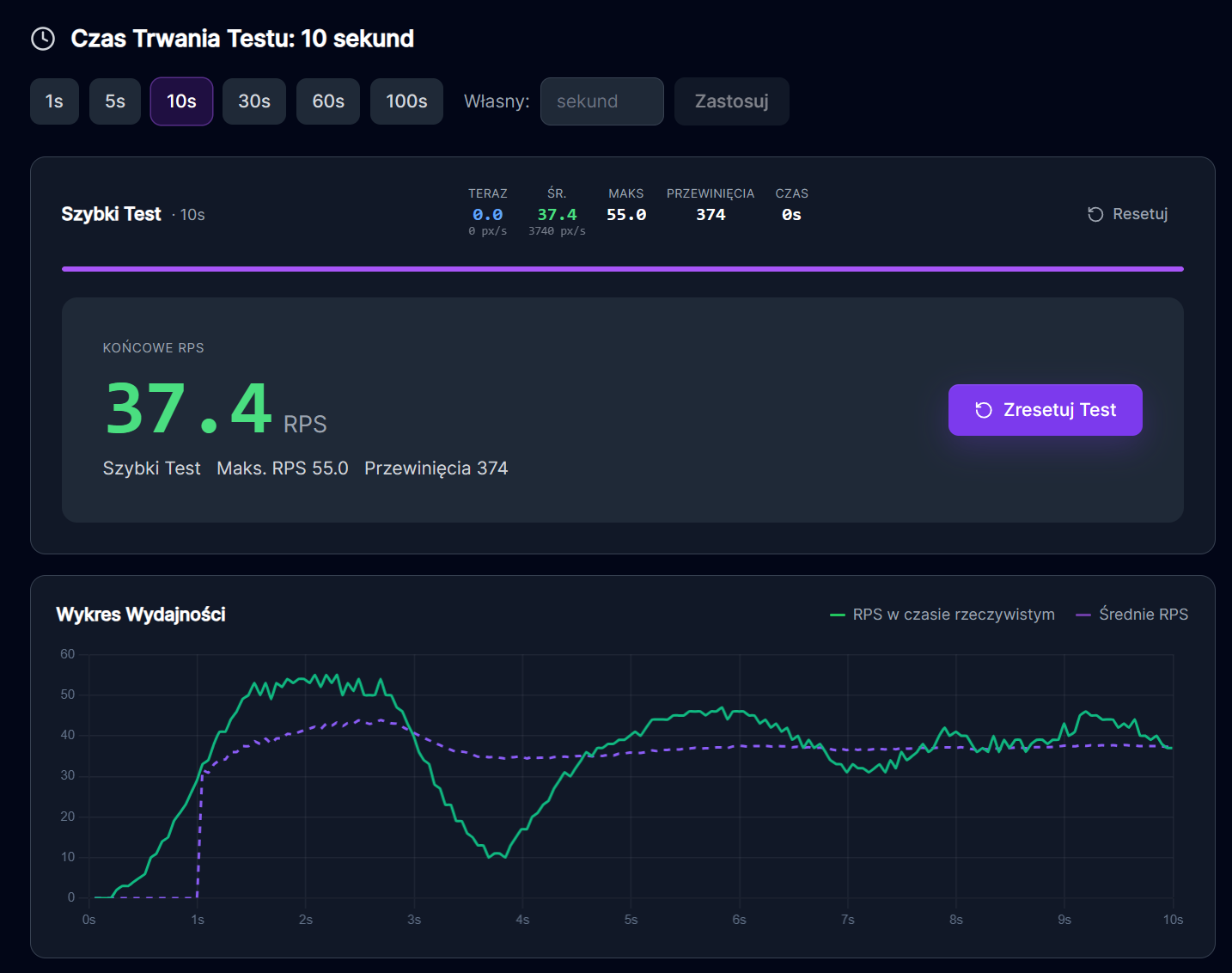Screen dimensions: 1232x973
Task: Click the TERAZ value 0.0
Action: (x=487, y=215)
